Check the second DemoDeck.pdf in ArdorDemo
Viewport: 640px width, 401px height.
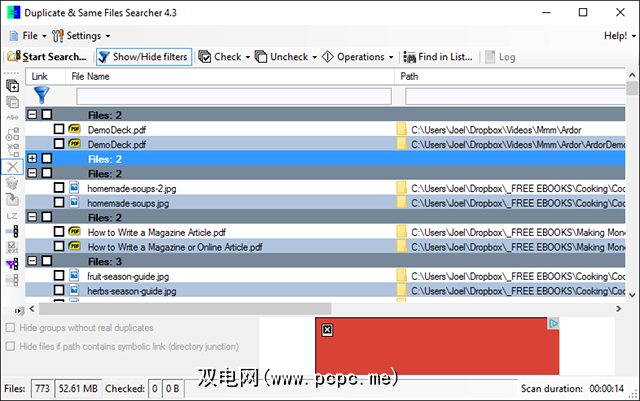59,144
